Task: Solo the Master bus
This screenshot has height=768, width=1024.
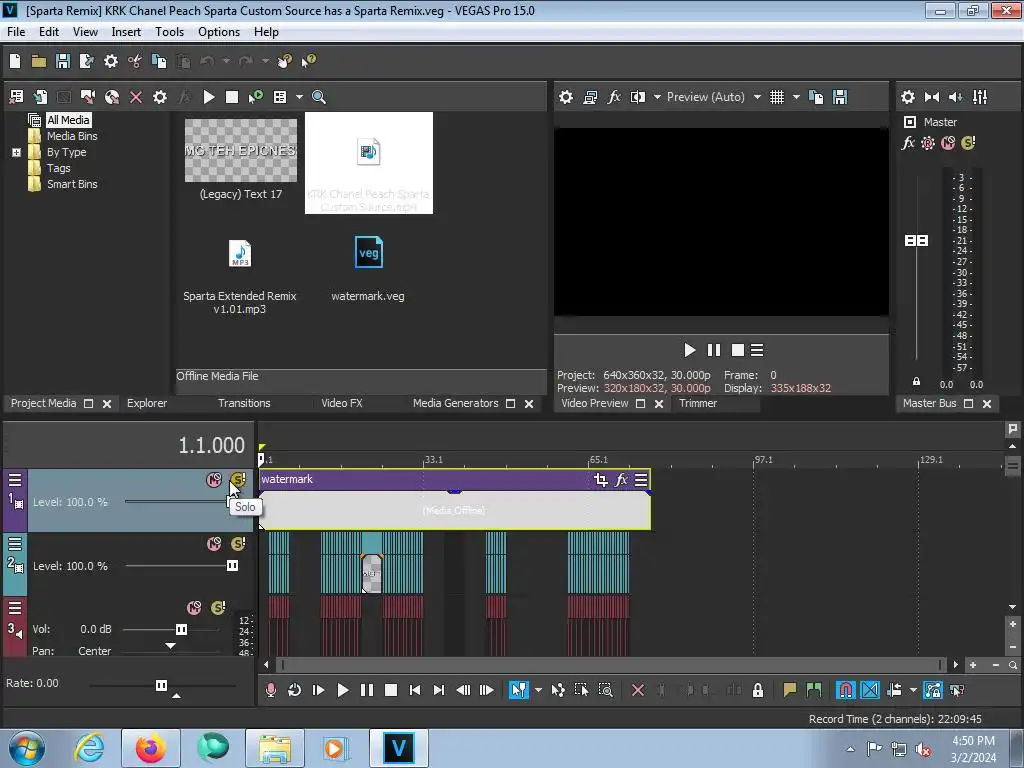Action: tap(968, 143)
